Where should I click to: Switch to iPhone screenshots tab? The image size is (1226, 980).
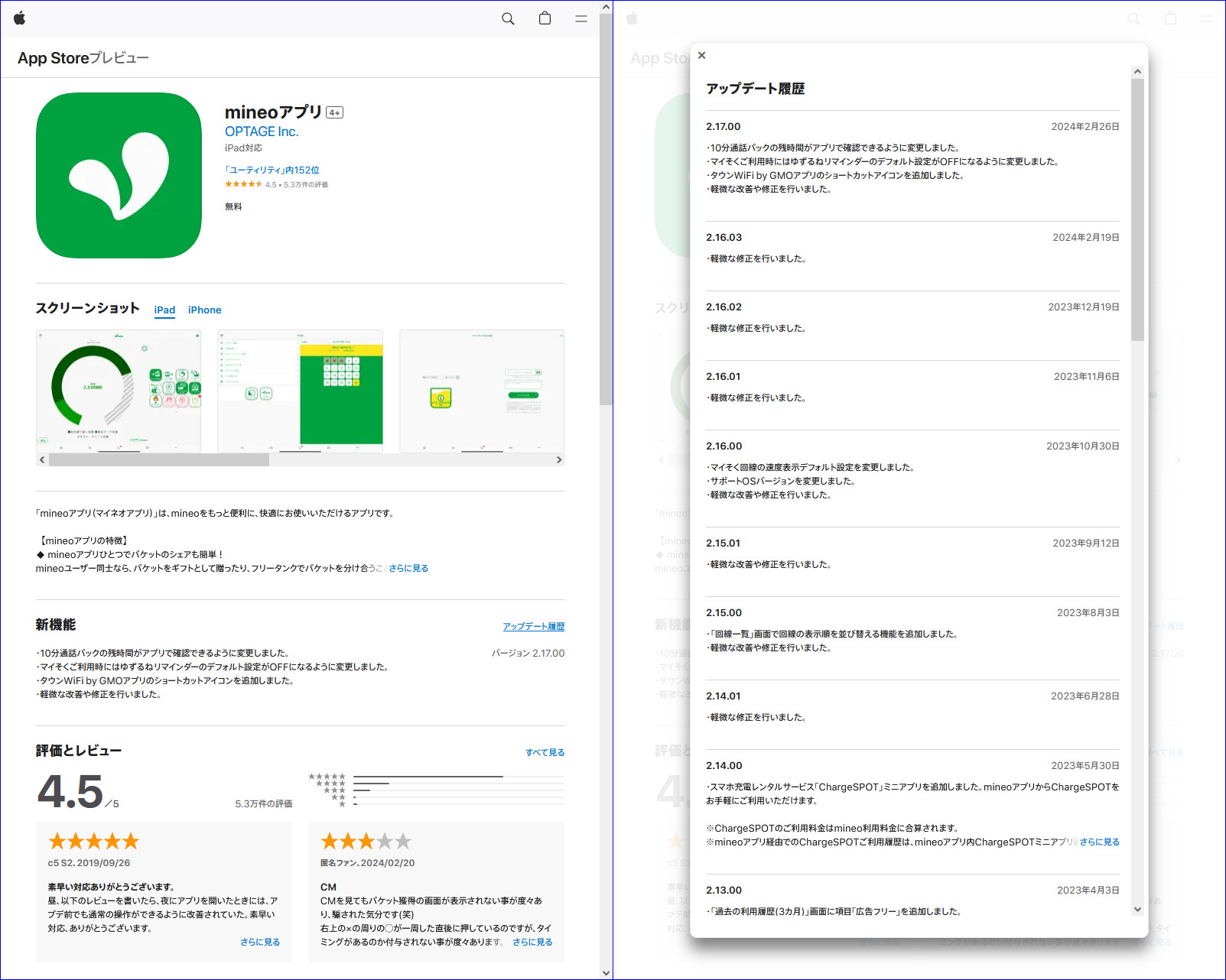[204, 310]
